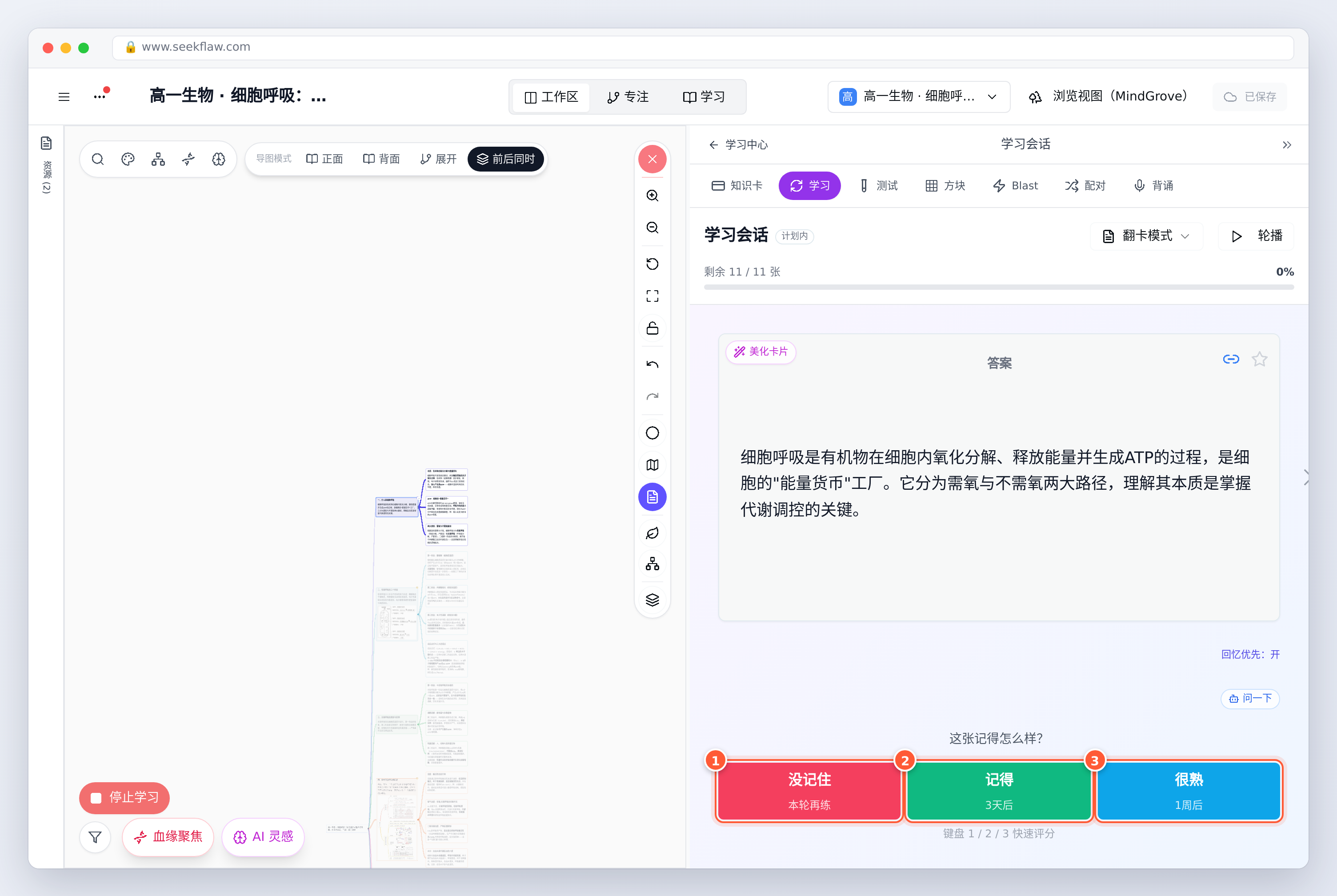
Task: Open the resources document icon in sidebar
Action: click(x=46, y=143)
